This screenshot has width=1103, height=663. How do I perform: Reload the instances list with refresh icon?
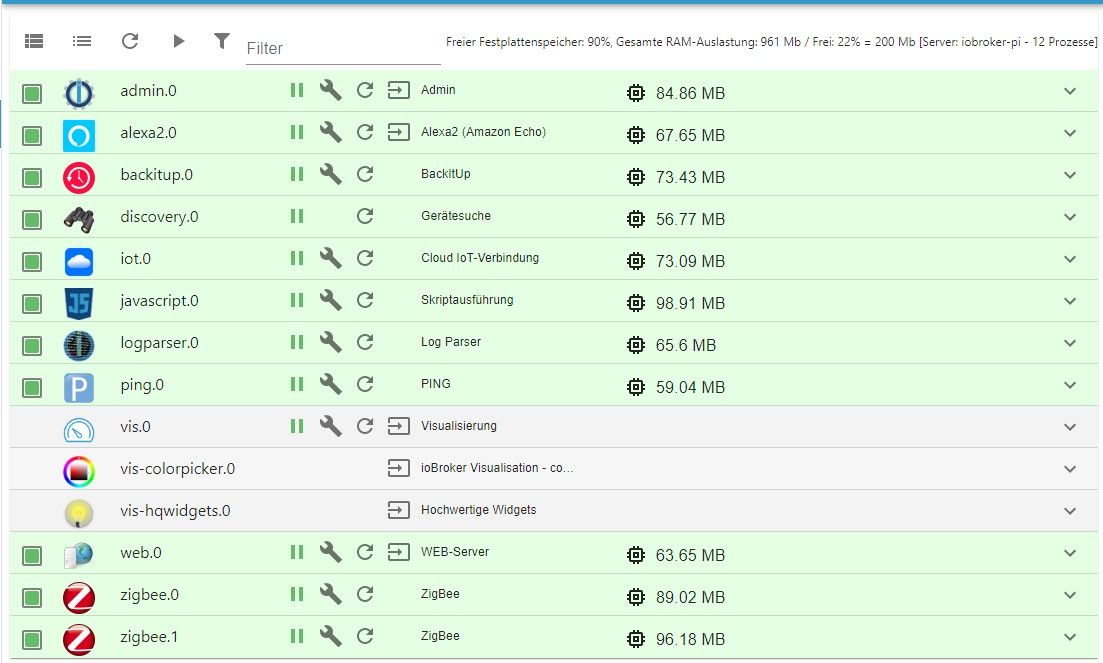(x=130, y=41)
